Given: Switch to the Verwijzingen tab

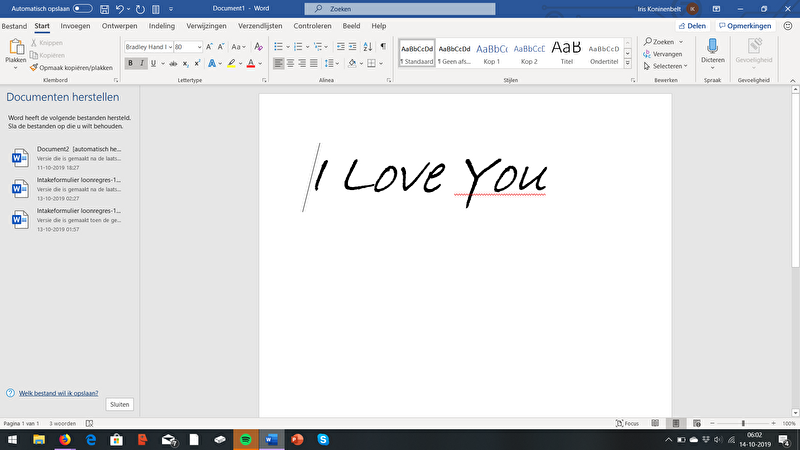Looking at the screenshot, I should (x=206, y=24).
